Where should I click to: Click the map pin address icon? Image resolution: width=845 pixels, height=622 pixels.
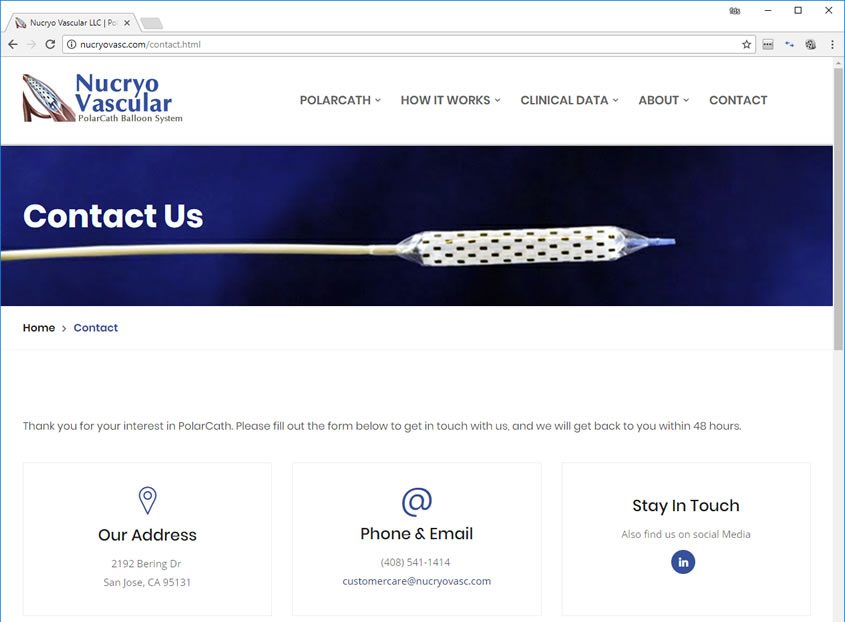coord(147,500)
